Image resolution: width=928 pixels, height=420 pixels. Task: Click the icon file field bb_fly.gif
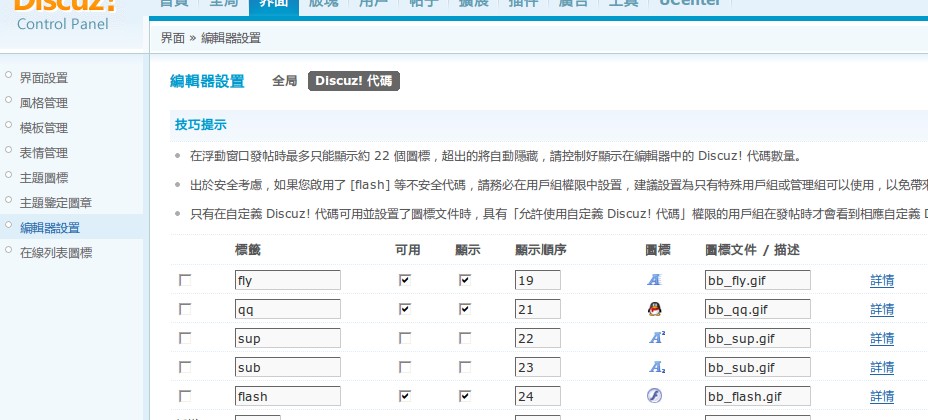coord(758,280)
